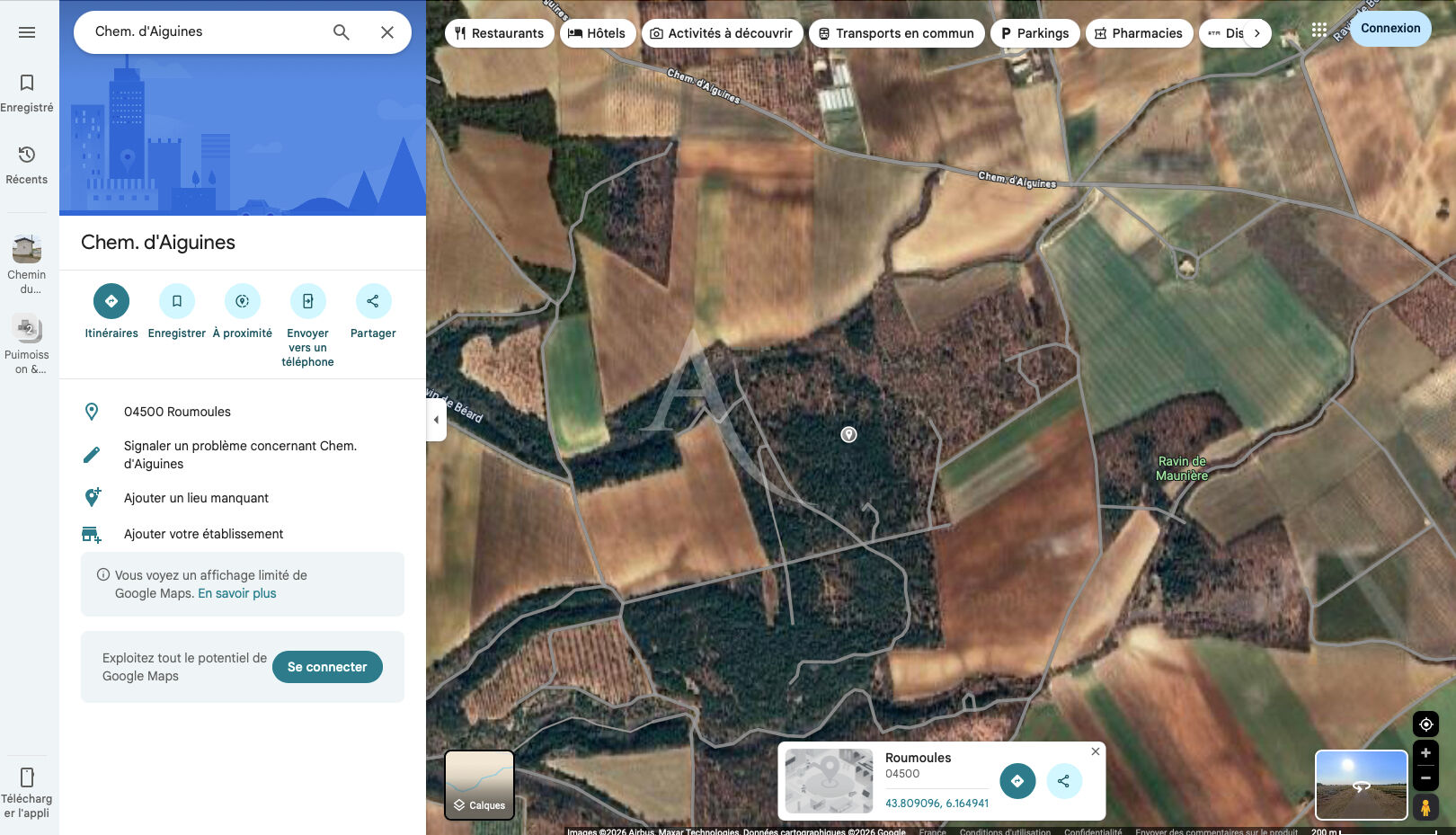The height and width of the screenshot is (835, 1456).
Task: Toggle Calques map layers
Action: point(479,784)
